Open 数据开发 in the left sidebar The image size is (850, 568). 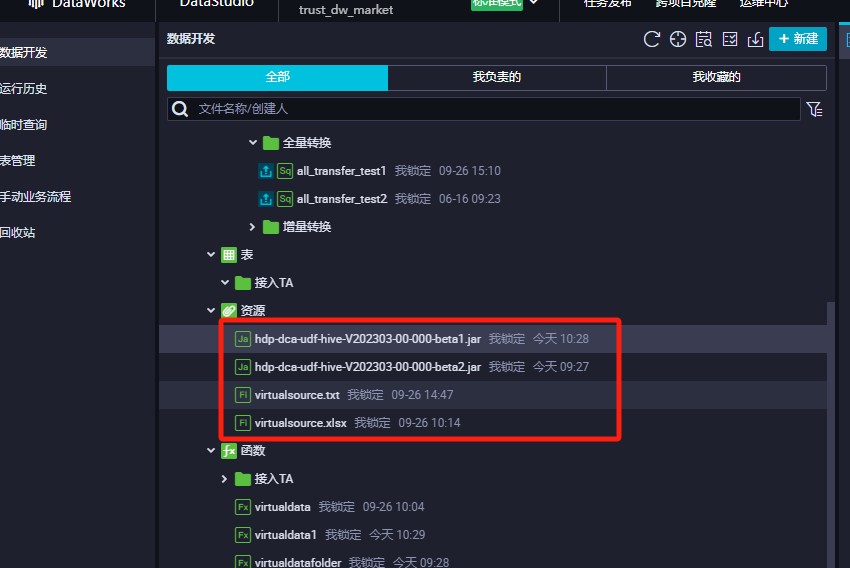(77, 53)
